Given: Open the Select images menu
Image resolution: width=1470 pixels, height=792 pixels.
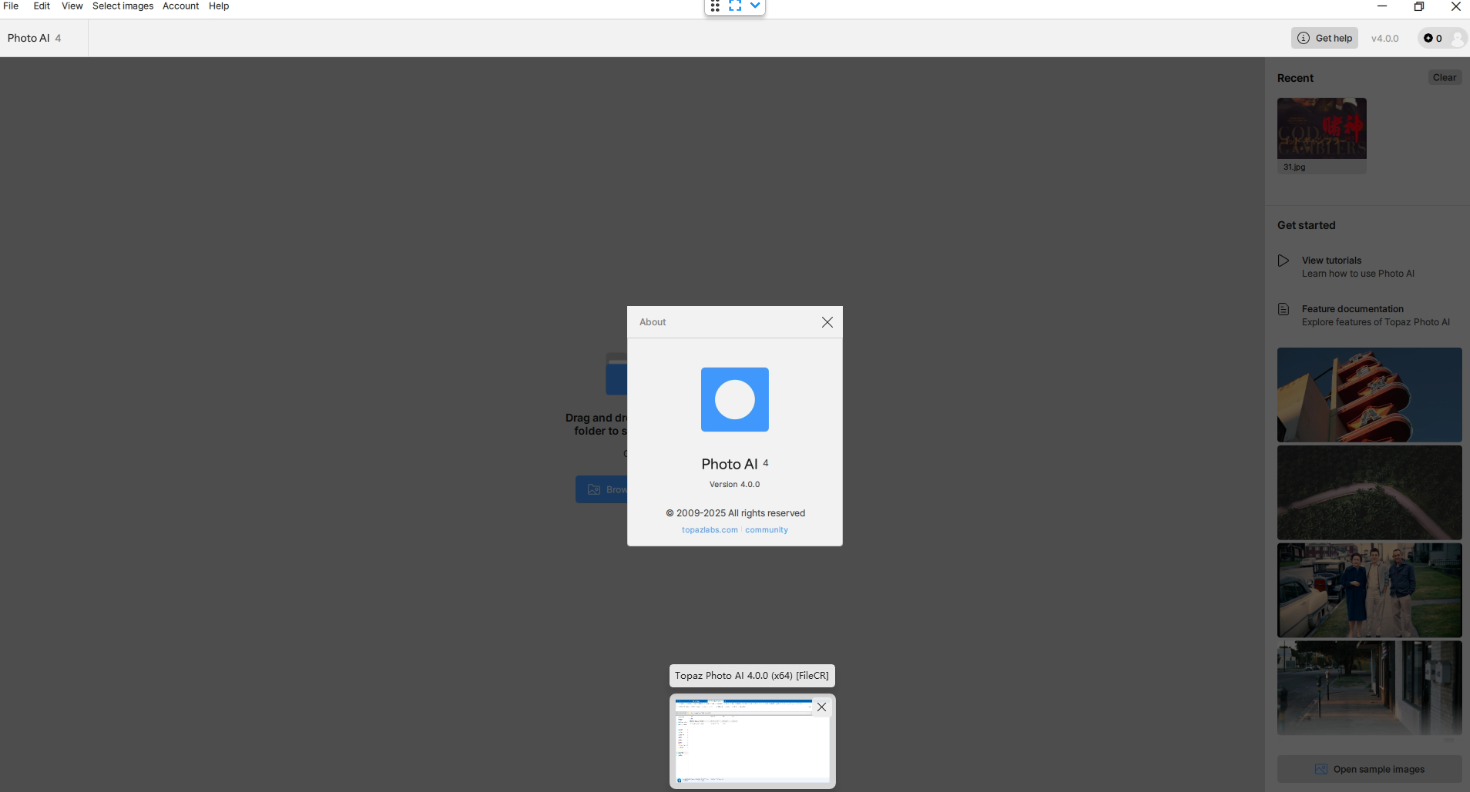Looking at the screenshot, I should coord(123,6).
